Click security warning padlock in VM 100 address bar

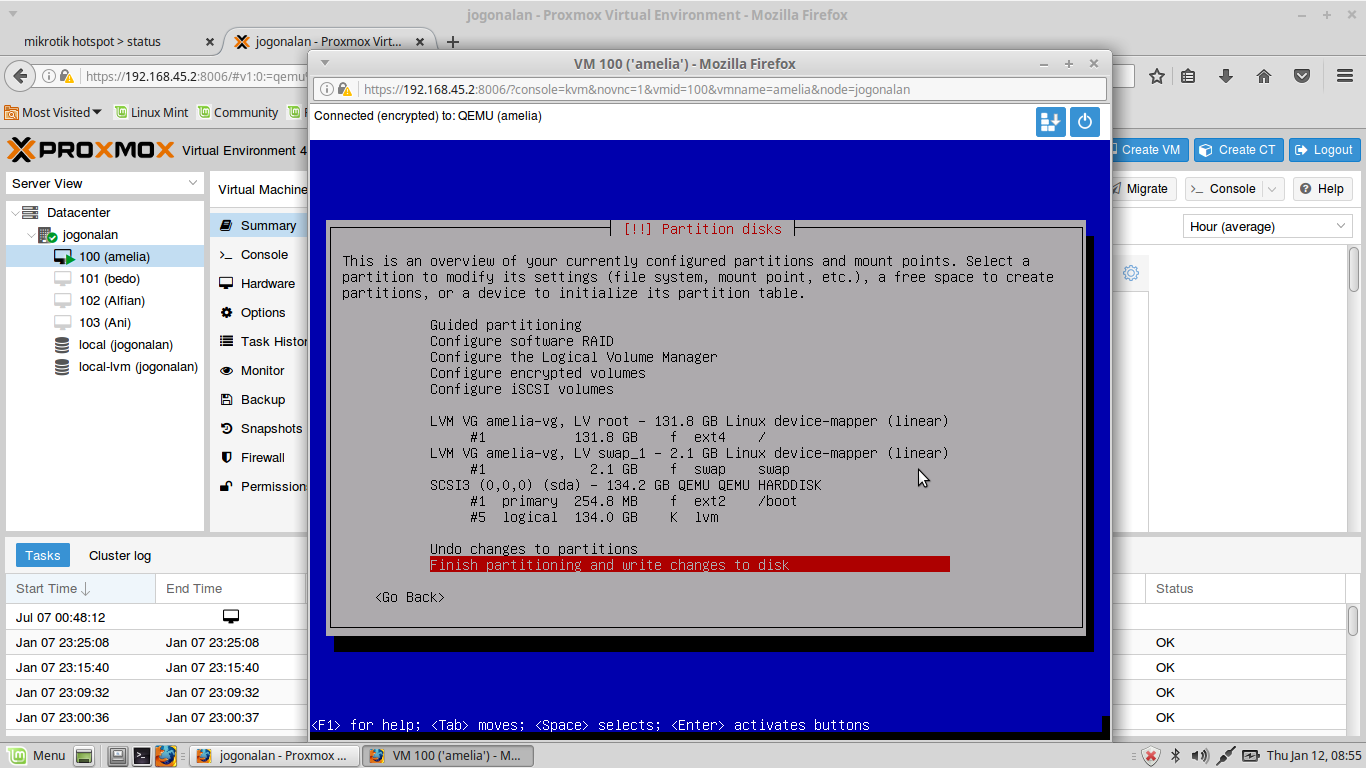[x=344, y=89]
